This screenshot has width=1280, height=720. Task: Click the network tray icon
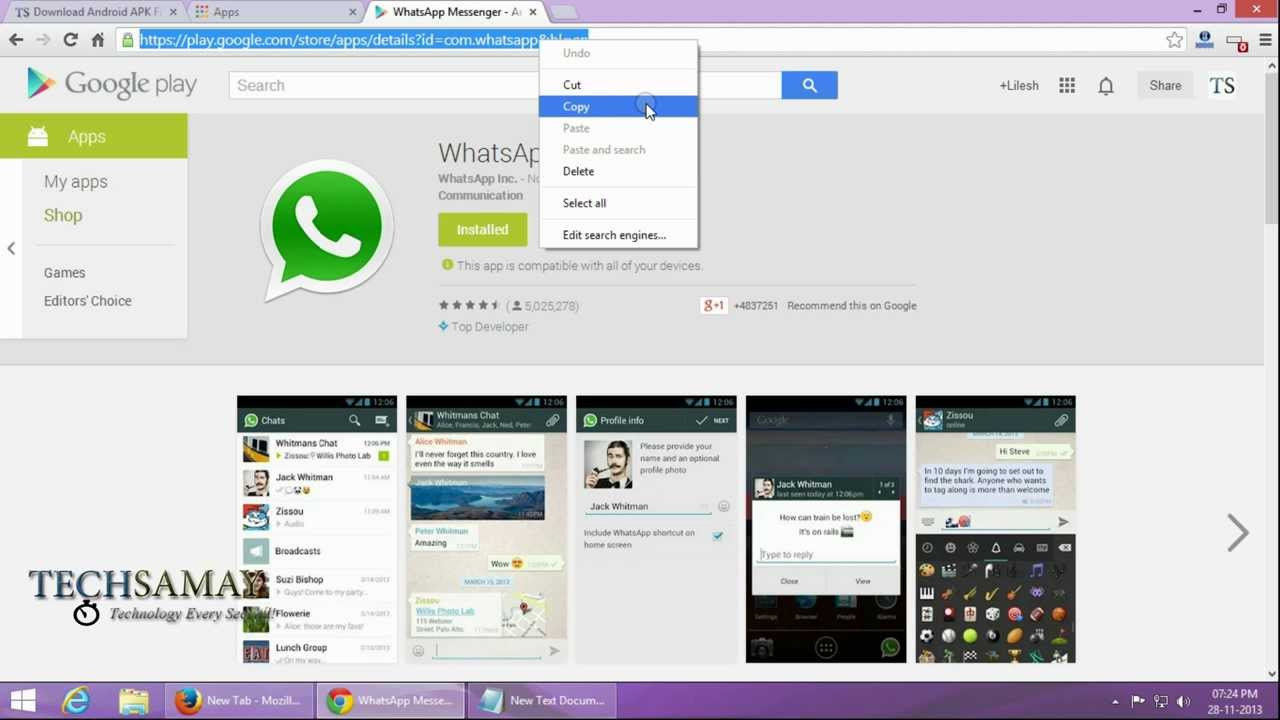[x=1161, y=701]
